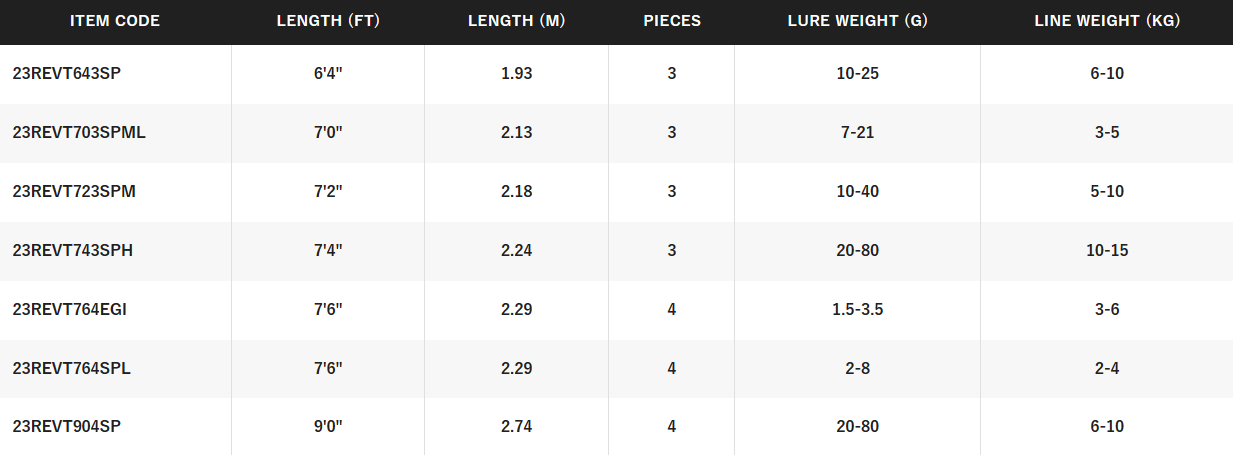Select item code 23REVT643SP
Screen dimensions: 1233x455
tap(68, 74)
